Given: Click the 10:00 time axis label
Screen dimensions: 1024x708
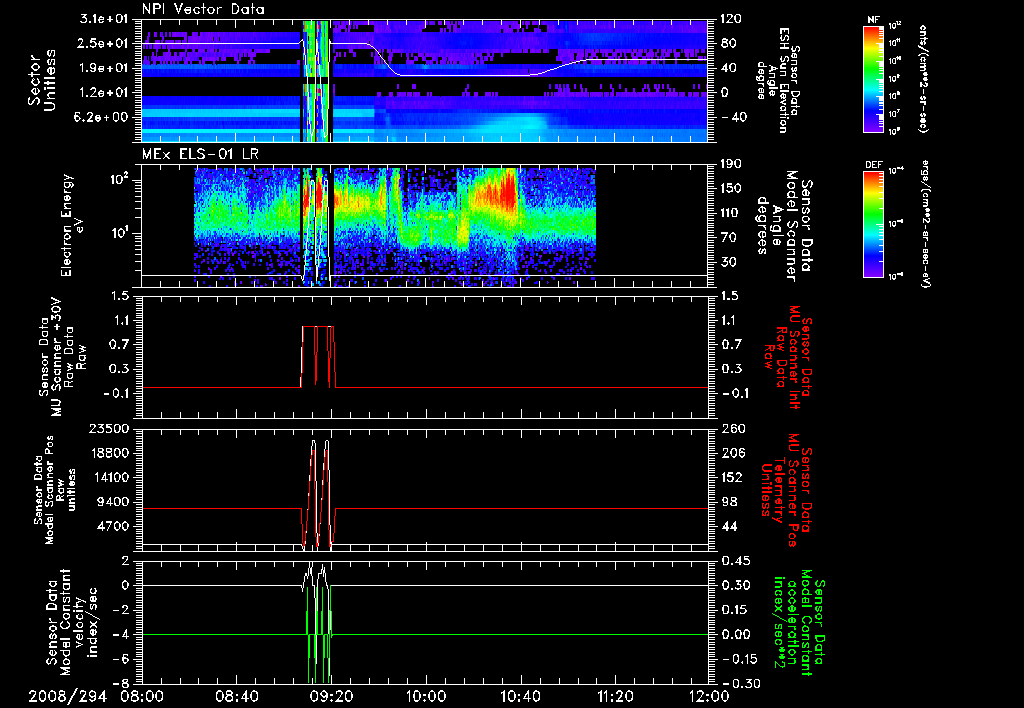Looking at the screenshot, I should 426,696.
